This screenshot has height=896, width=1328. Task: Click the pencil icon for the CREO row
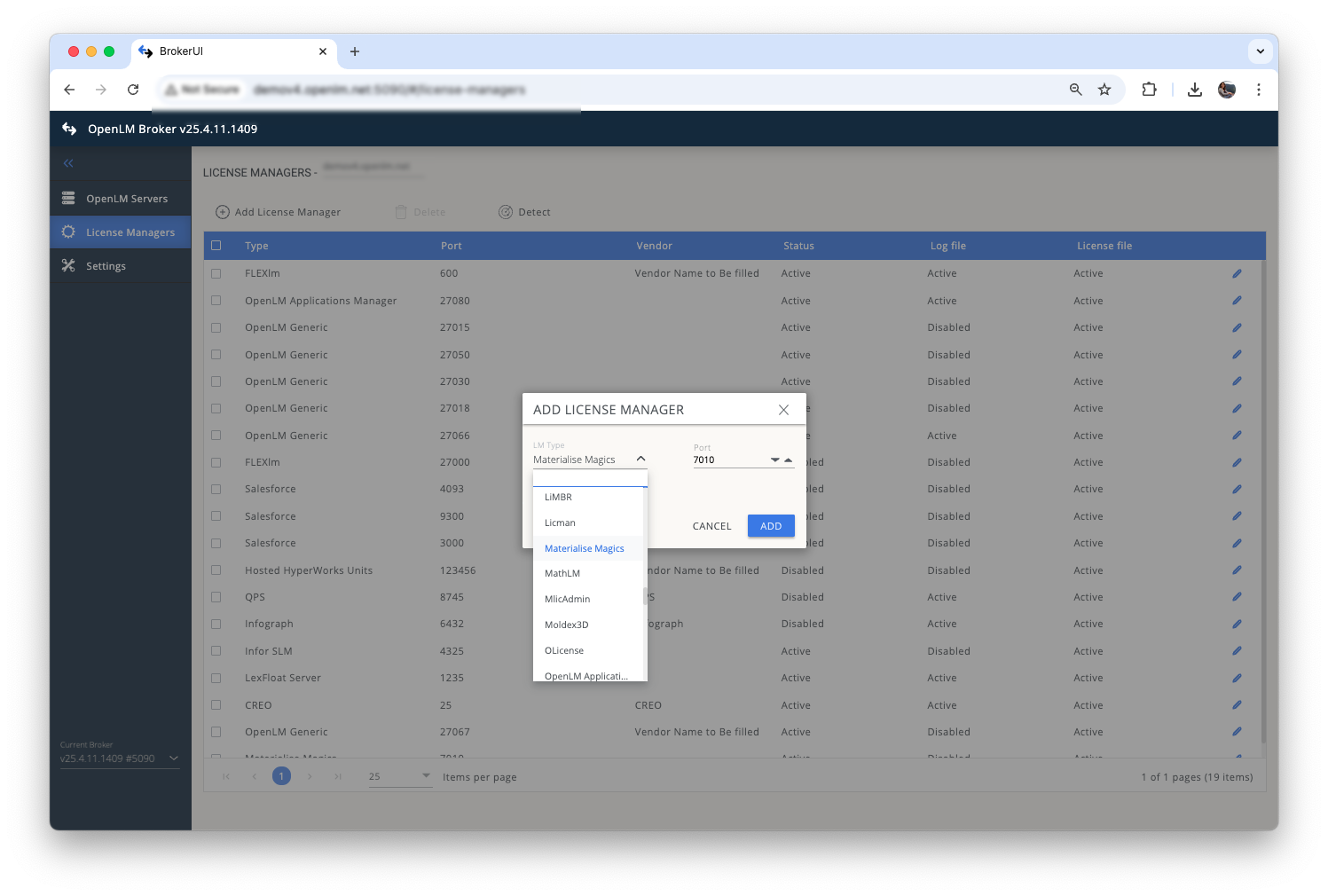pos(1237,704)
